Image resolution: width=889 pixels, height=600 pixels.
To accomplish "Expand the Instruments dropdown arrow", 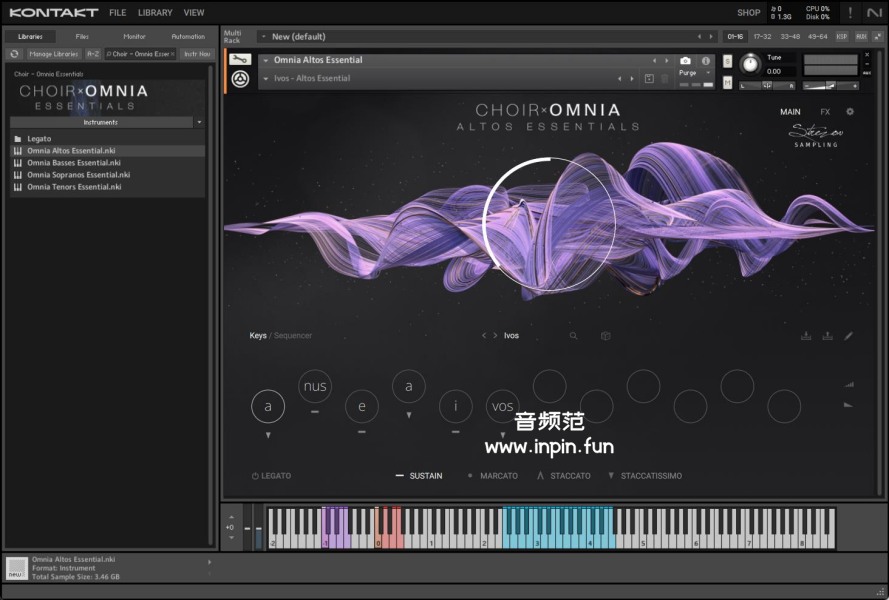I will (x=199, y=122).
